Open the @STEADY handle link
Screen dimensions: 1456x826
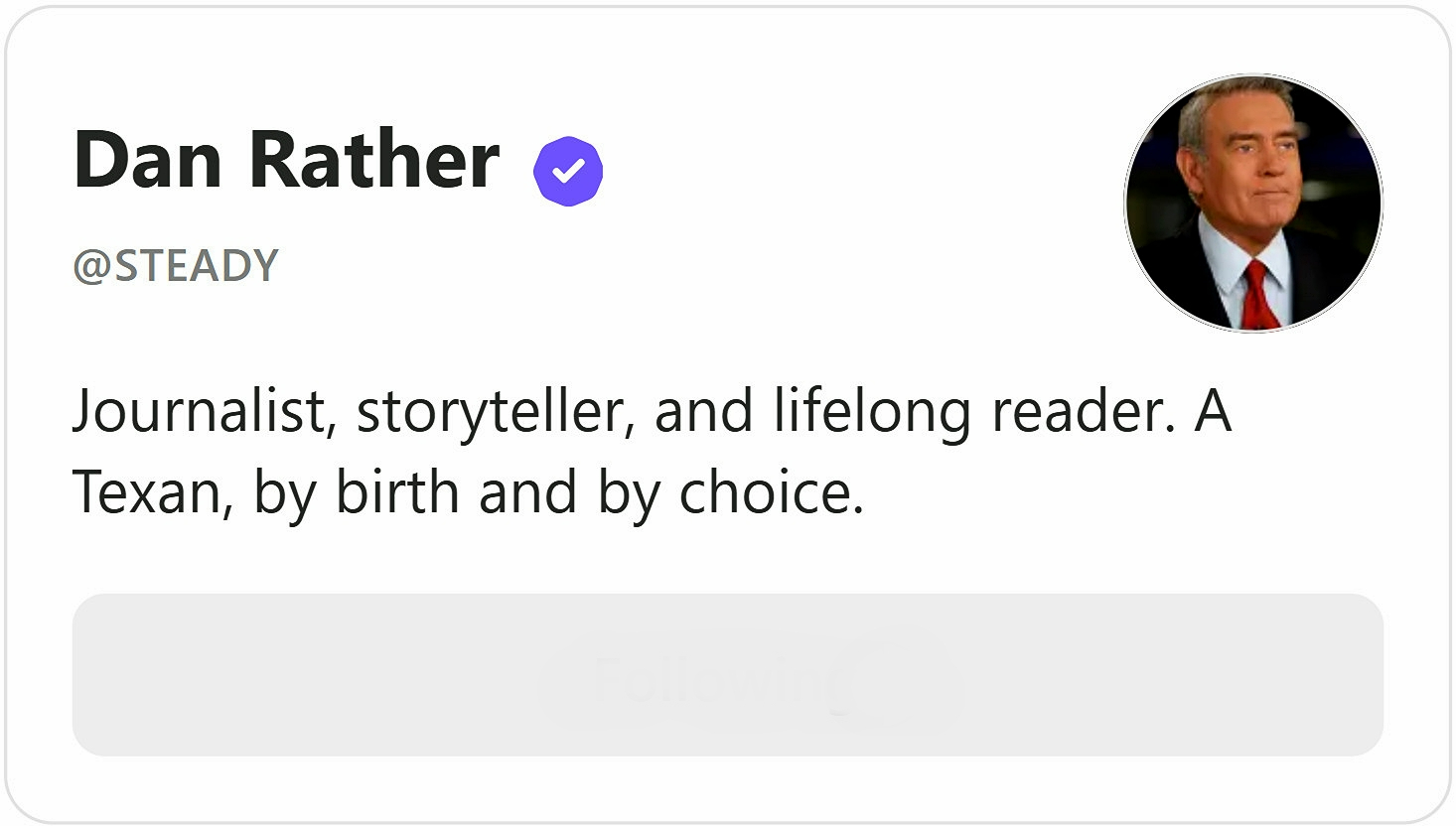176,266
